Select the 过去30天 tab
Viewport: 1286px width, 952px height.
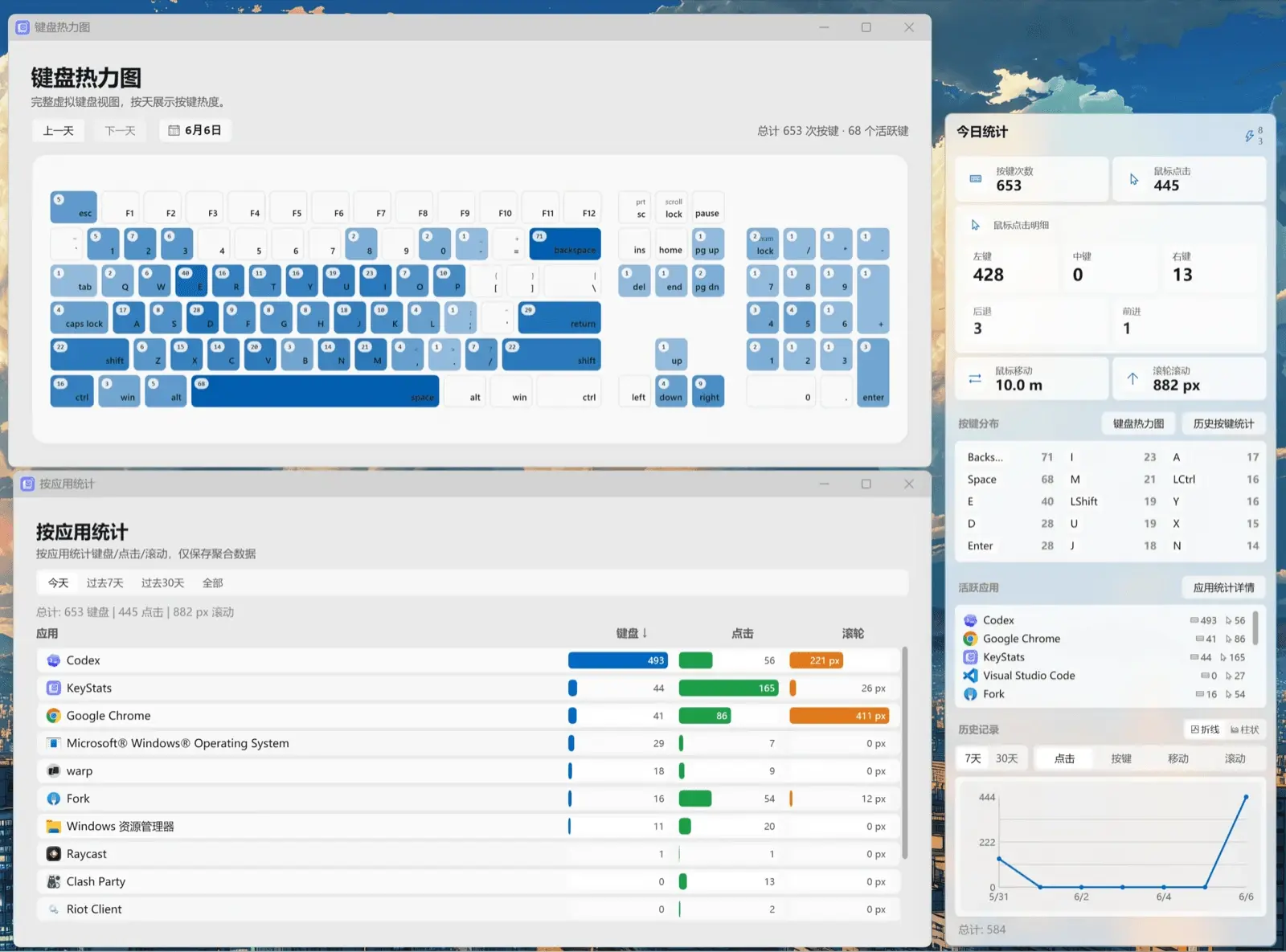[162, 583]
